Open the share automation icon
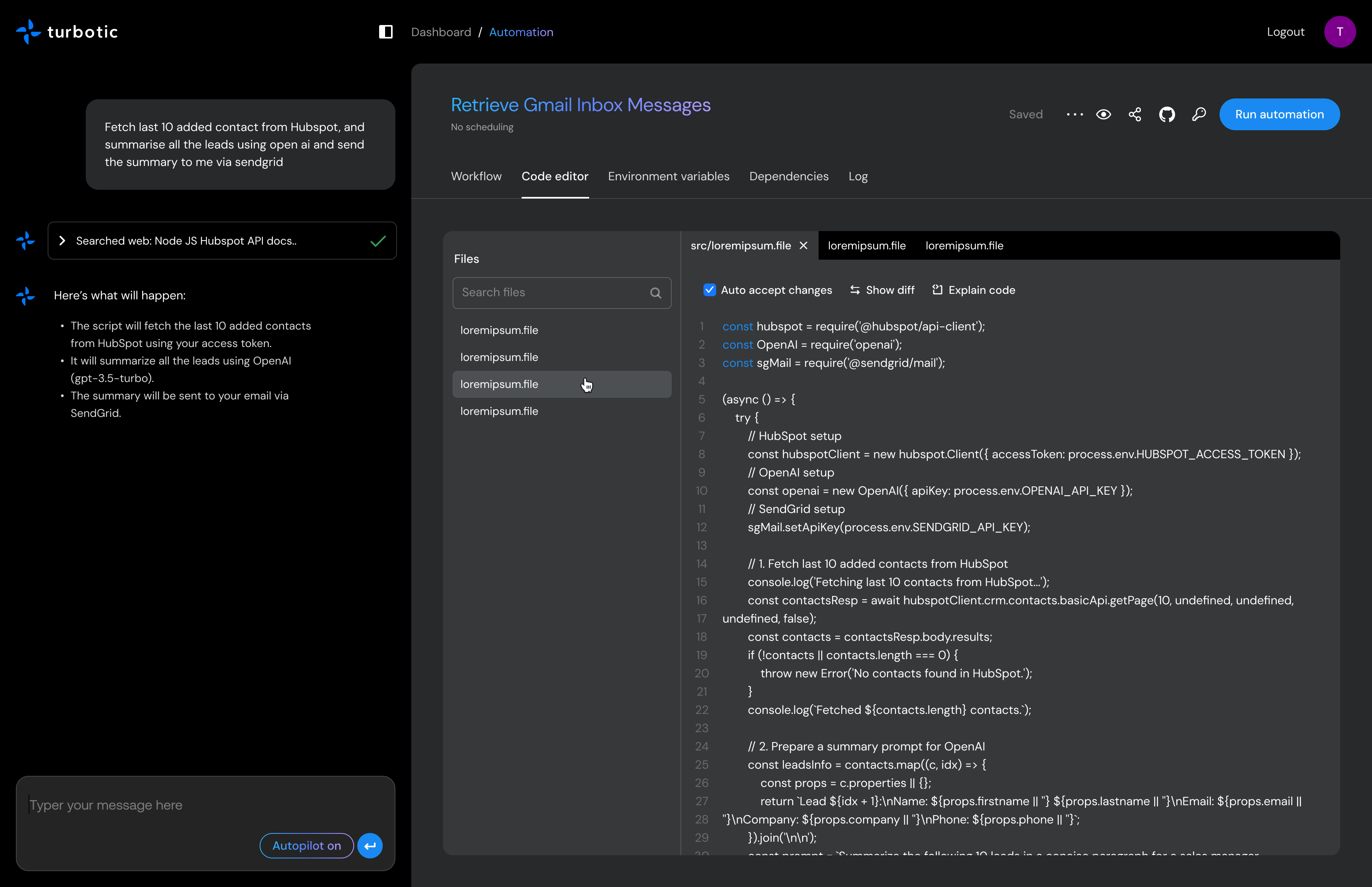Viewport: 1372px width, 887px height. click(1135, 114)
